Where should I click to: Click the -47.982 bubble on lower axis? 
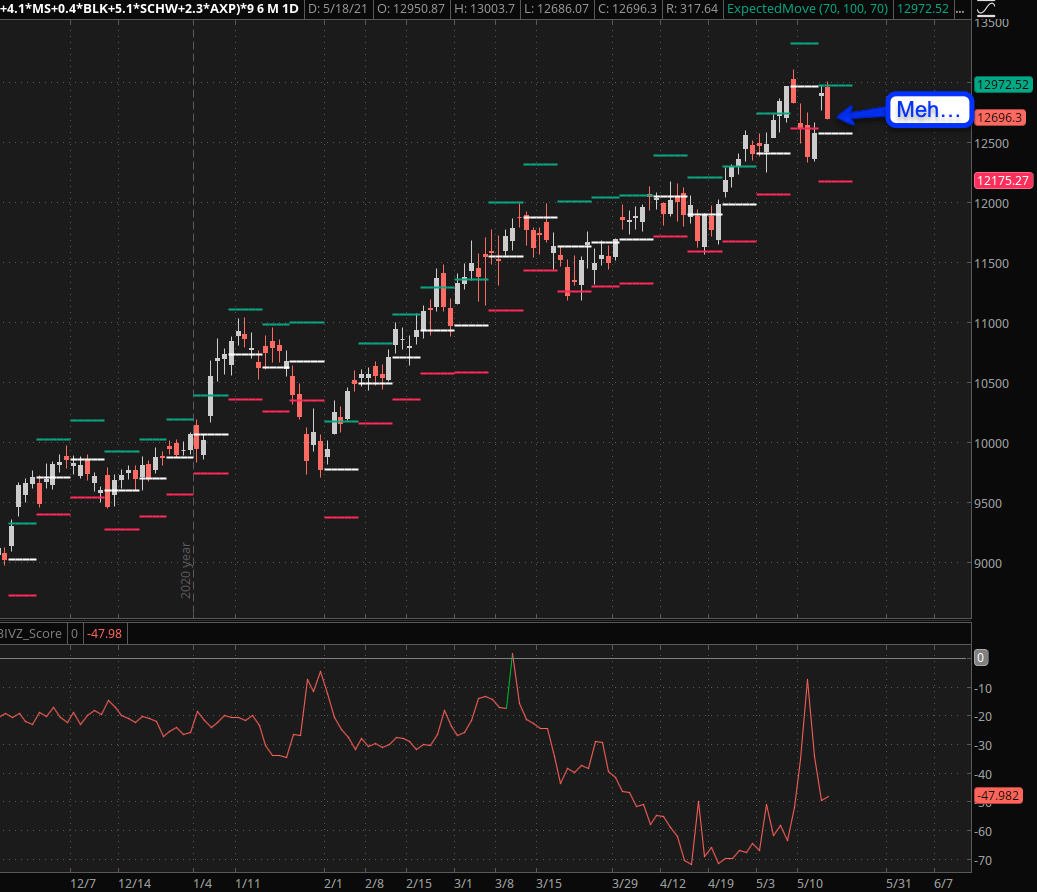click(998, 796)
